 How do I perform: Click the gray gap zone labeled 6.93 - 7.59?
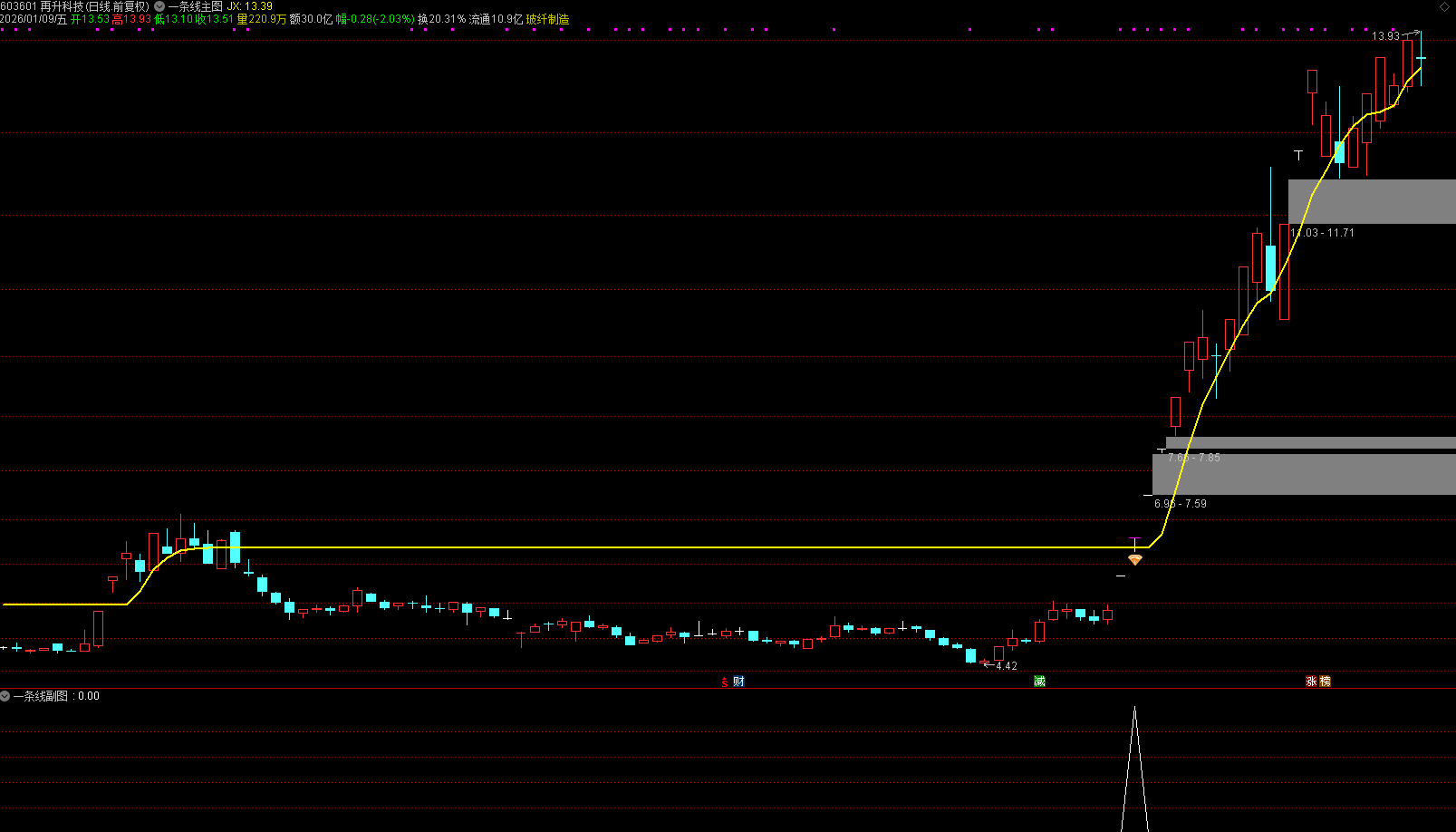pyautogui.click(x=1303, y=474)
